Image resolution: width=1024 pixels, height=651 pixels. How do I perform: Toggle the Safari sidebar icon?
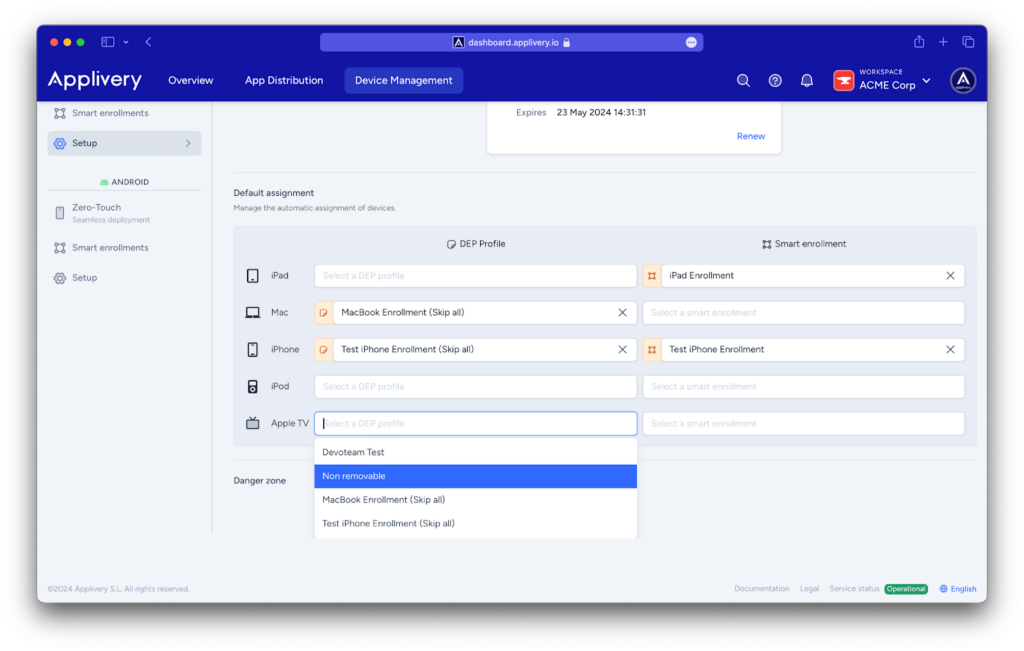108,42
